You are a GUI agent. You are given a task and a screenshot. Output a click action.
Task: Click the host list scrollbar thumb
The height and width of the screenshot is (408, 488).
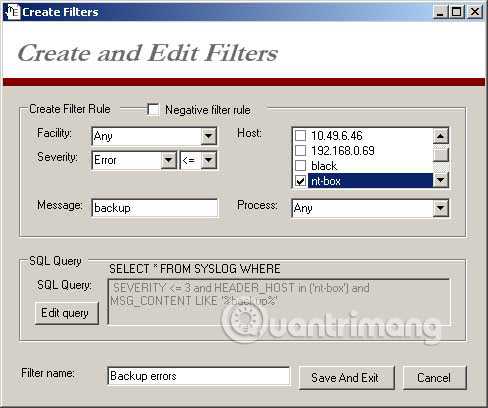click(x=441, y=154)
